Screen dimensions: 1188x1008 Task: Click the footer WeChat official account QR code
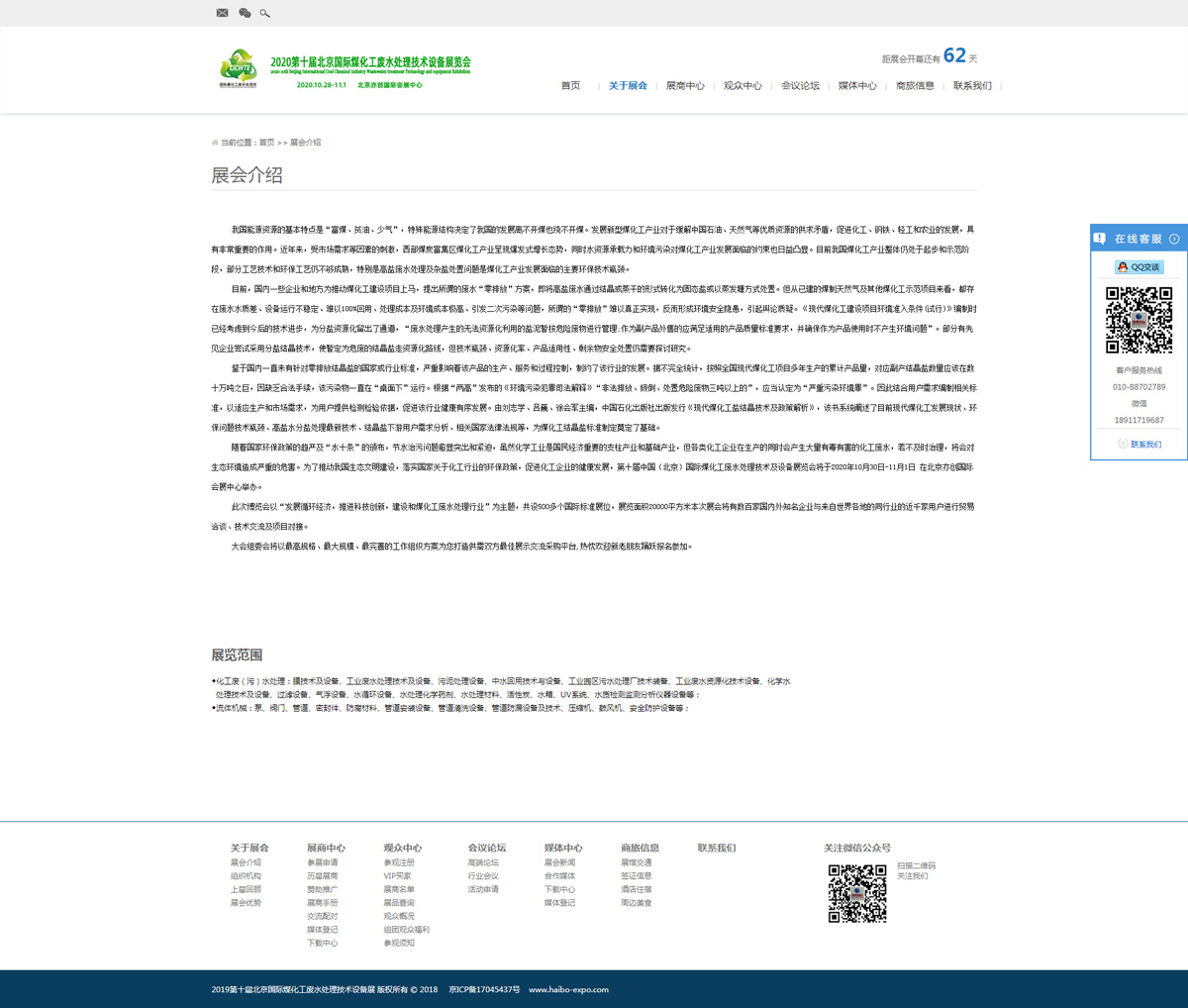pyautogui.click(x=857, y=893)
